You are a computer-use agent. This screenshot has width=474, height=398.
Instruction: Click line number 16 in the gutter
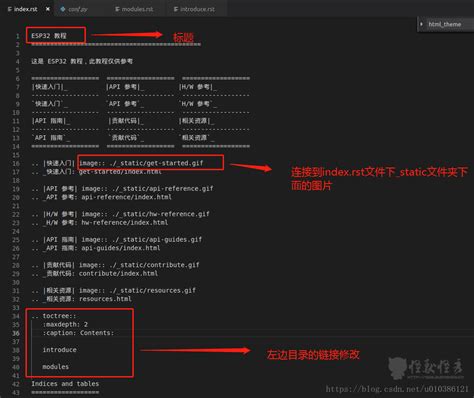[x=16, y=163]
